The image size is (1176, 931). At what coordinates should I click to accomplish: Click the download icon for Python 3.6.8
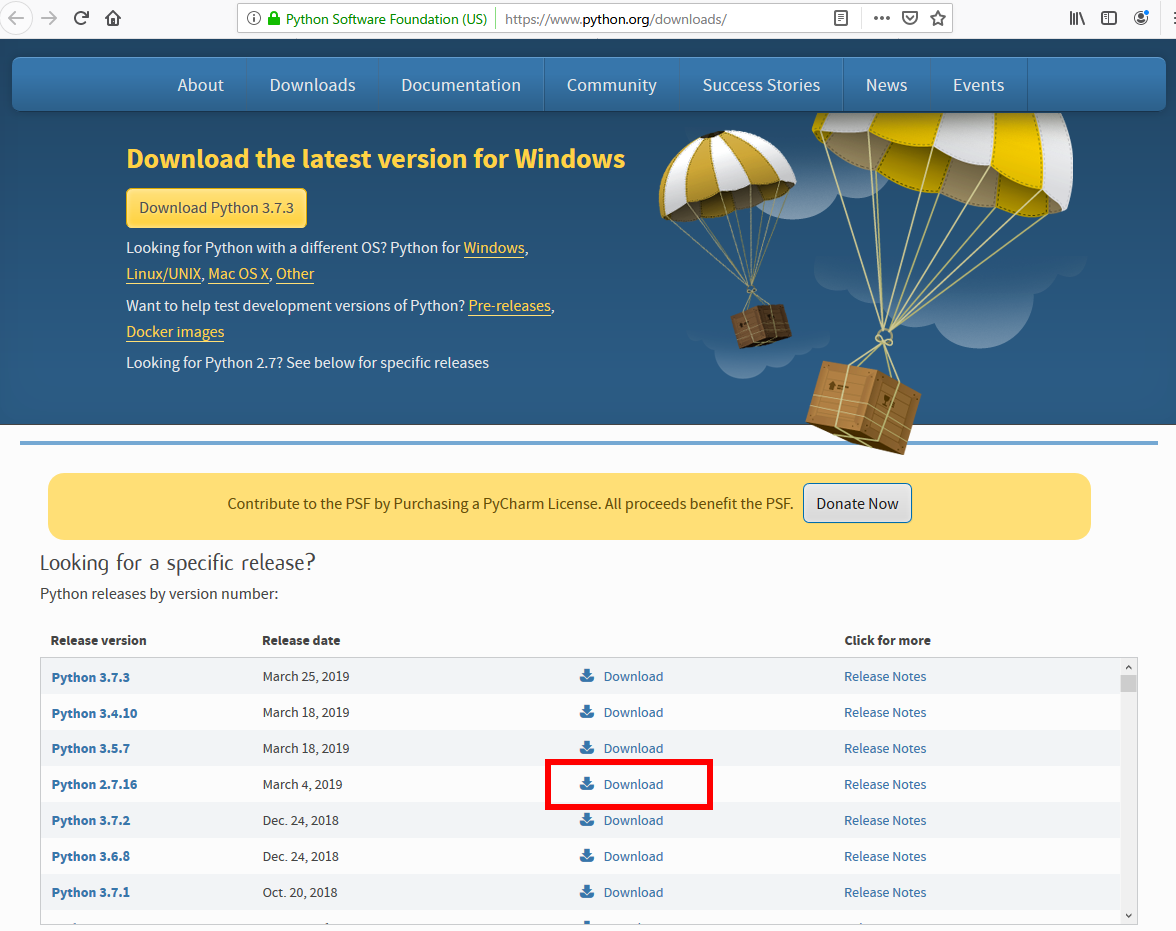586,856
